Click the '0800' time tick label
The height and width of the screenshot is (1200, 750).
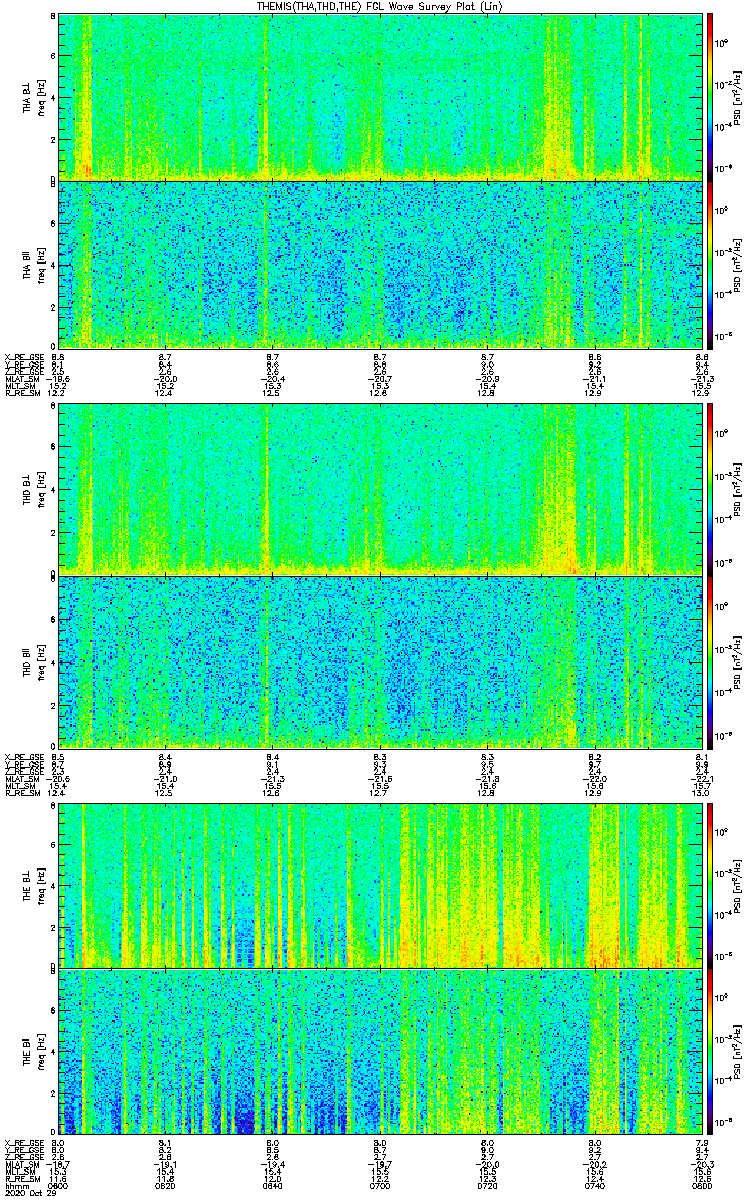701,1185
